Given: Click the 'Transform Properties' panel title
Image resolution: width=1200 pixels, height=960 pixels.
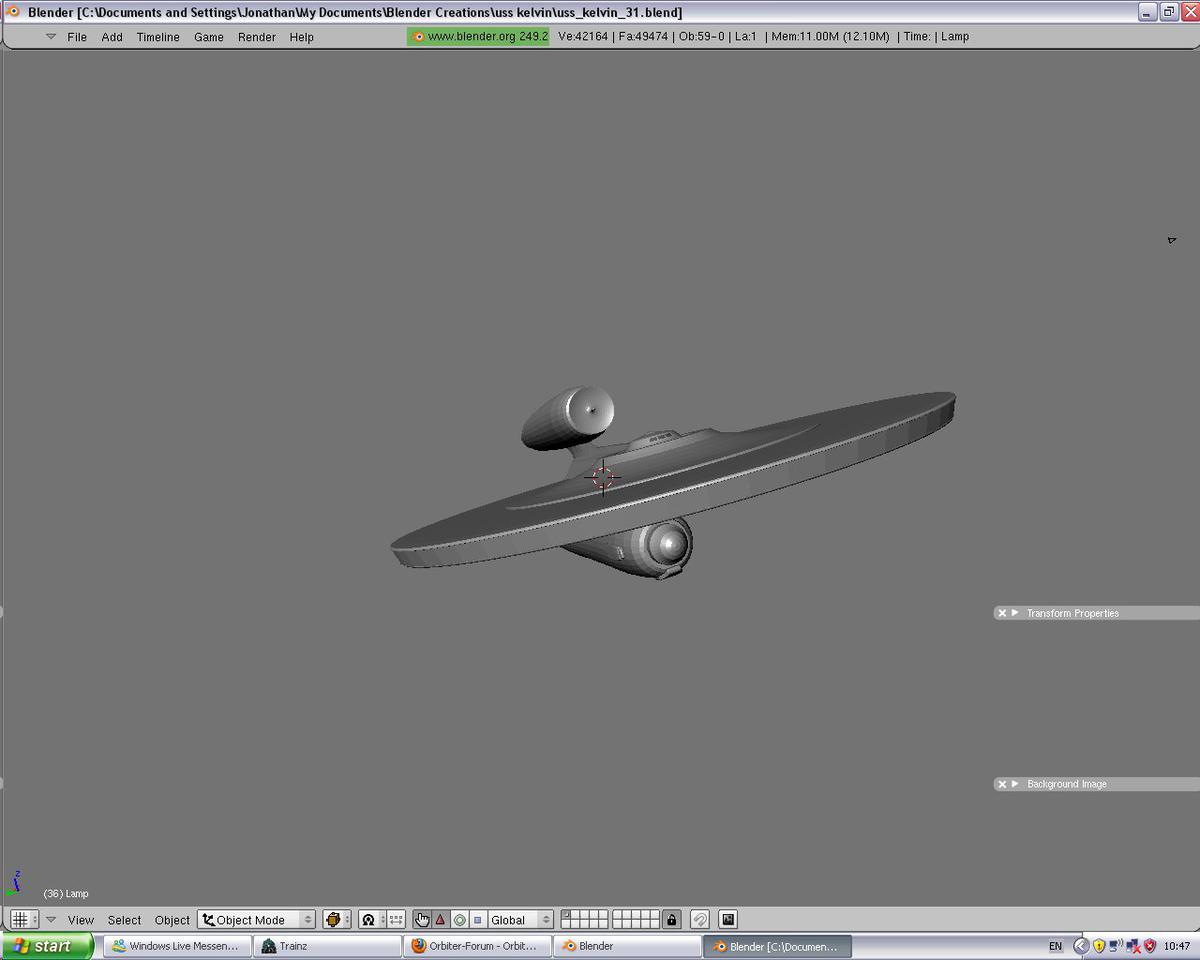Looking at the screenshot, I should (1073, 613).
